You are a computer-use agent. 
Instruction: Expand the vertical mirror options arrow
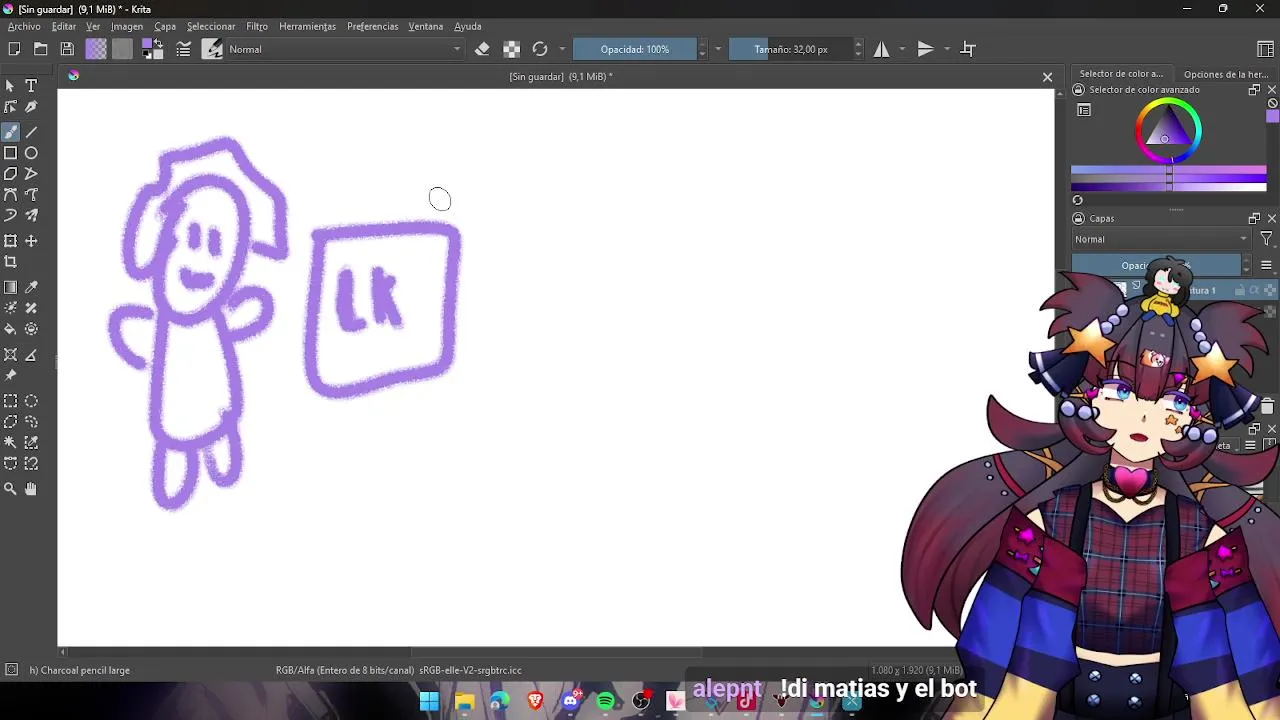[946, 49]
